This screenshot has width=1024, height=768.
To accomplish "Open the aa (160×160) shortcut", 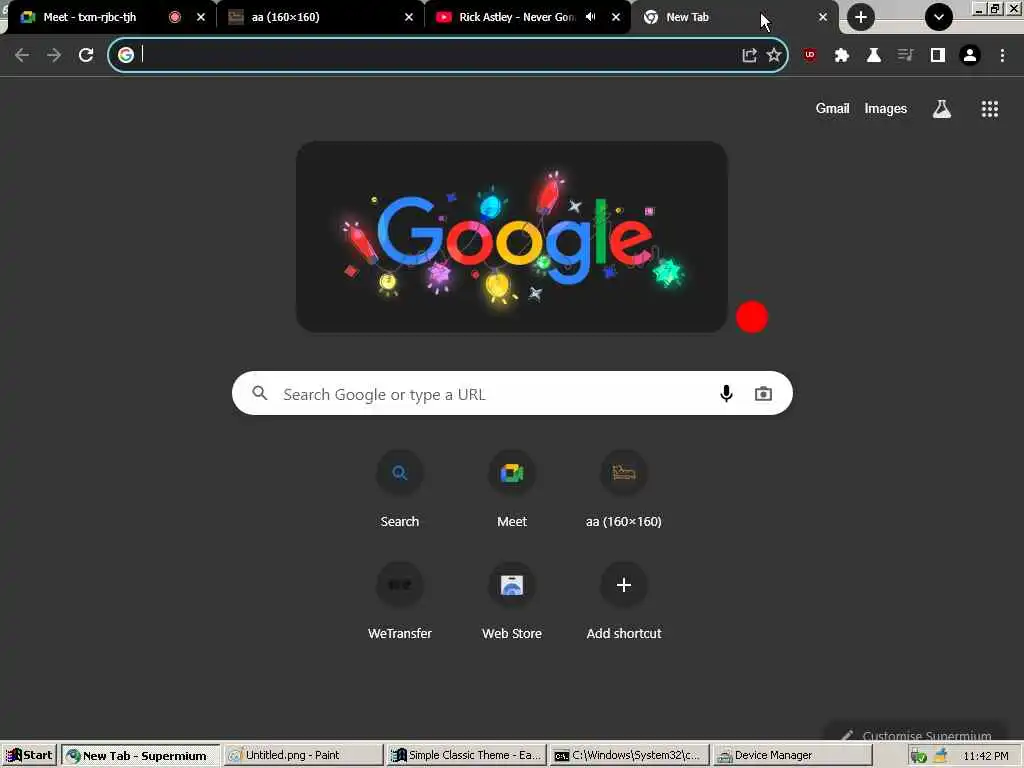I will pos(624,490).
